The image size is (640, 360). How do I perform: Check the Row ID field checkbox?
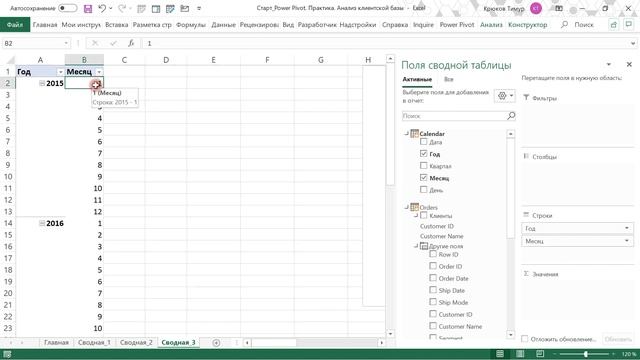point(433,254)
